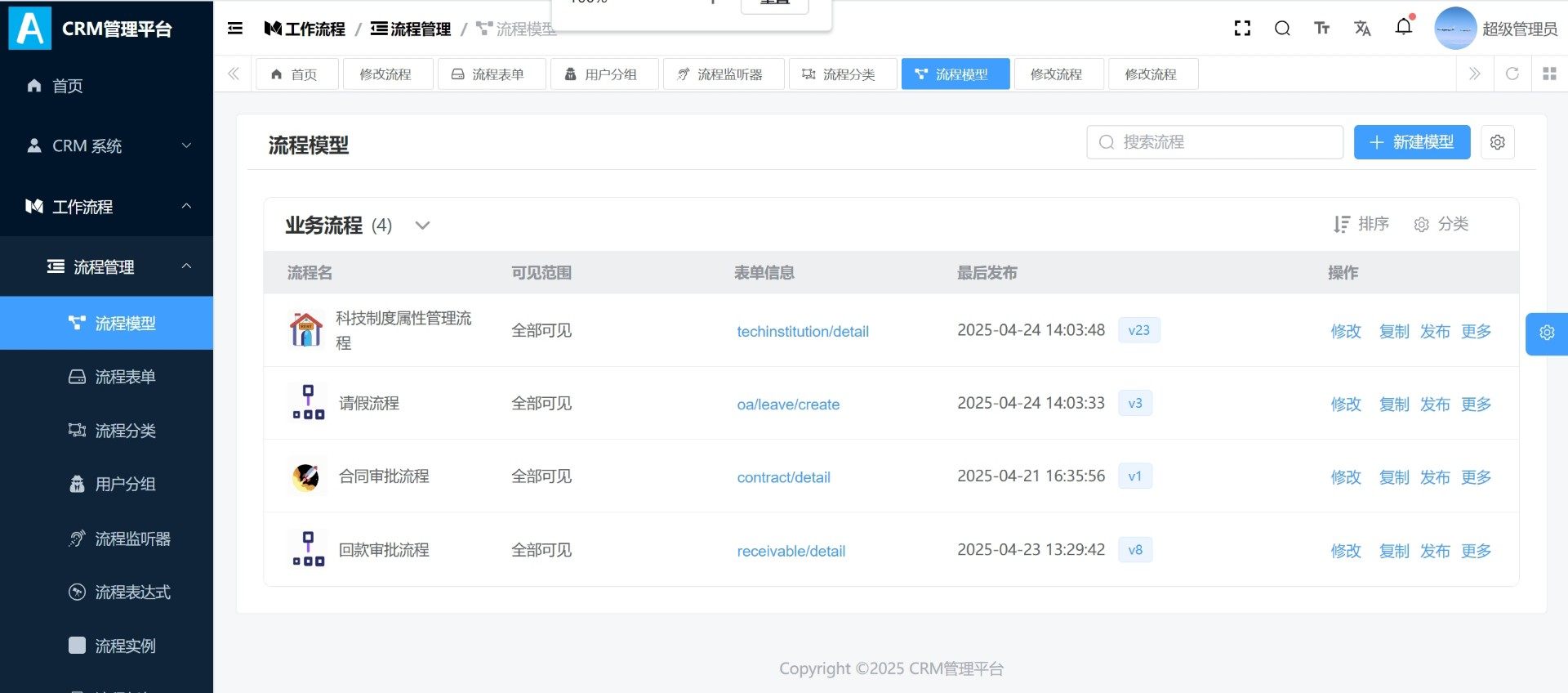Viewport: 1568px width, 693px height.
Task: Enter fullscreen mode via header icon
Action: pos(1242,29)
